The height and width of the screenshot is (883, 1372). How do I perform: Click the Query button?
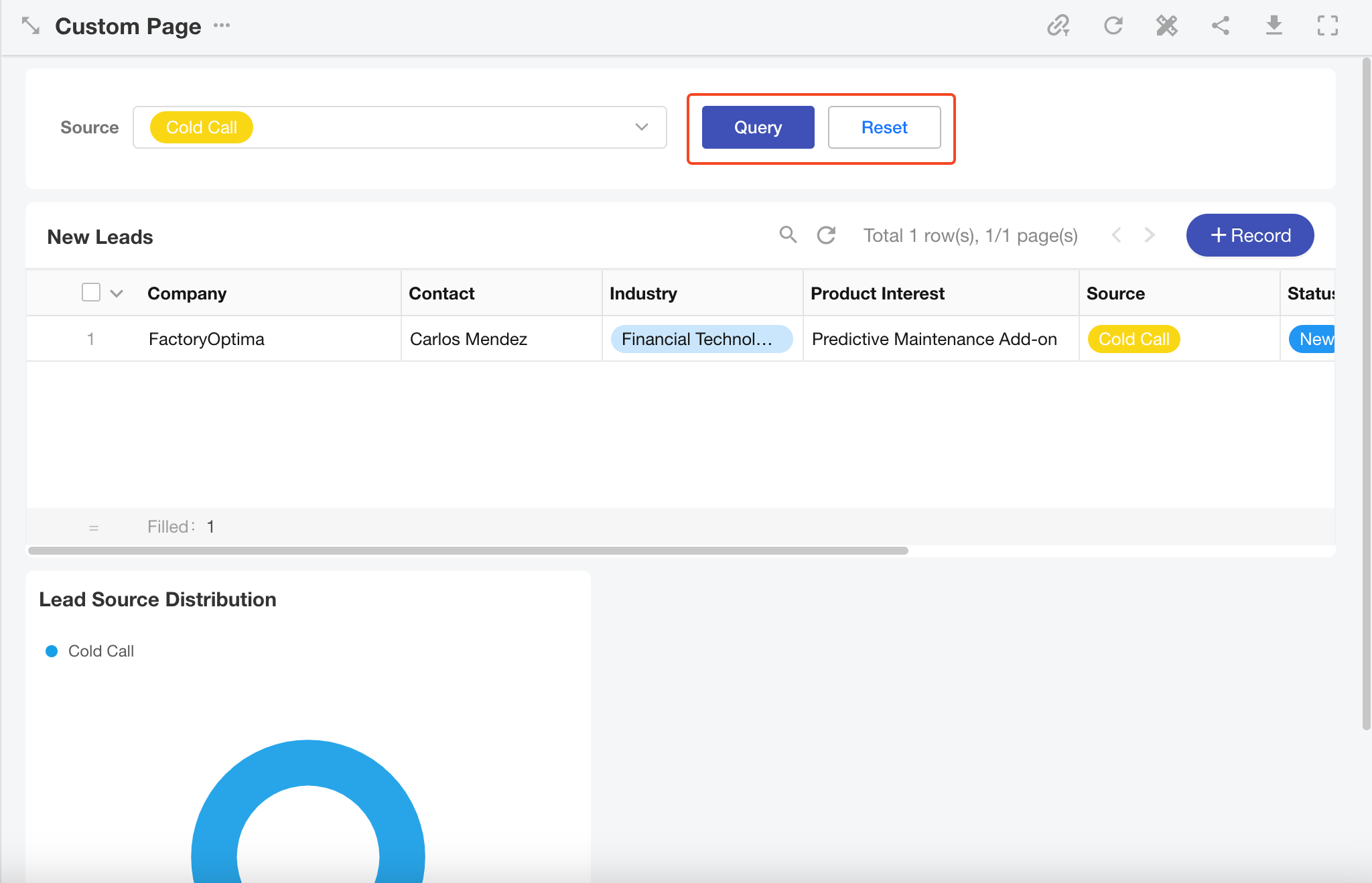pyautogui.click(x=758, y=127)
